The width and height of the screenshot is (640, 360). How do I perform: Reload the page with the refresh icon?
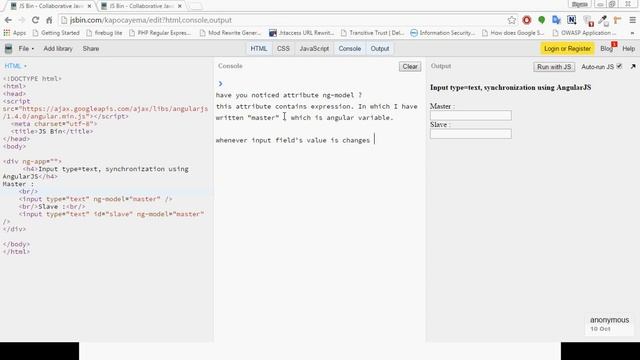pos(36,20)
